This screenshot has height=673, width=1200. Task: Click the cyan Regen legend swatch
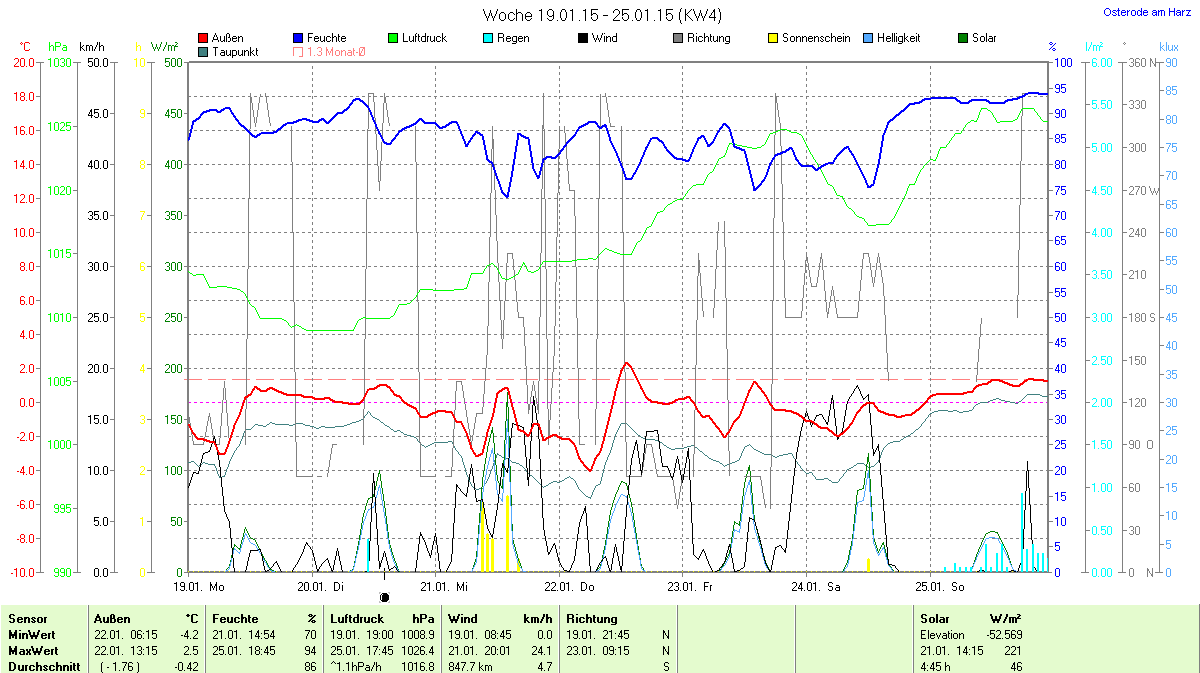click(x=487, y=38)
